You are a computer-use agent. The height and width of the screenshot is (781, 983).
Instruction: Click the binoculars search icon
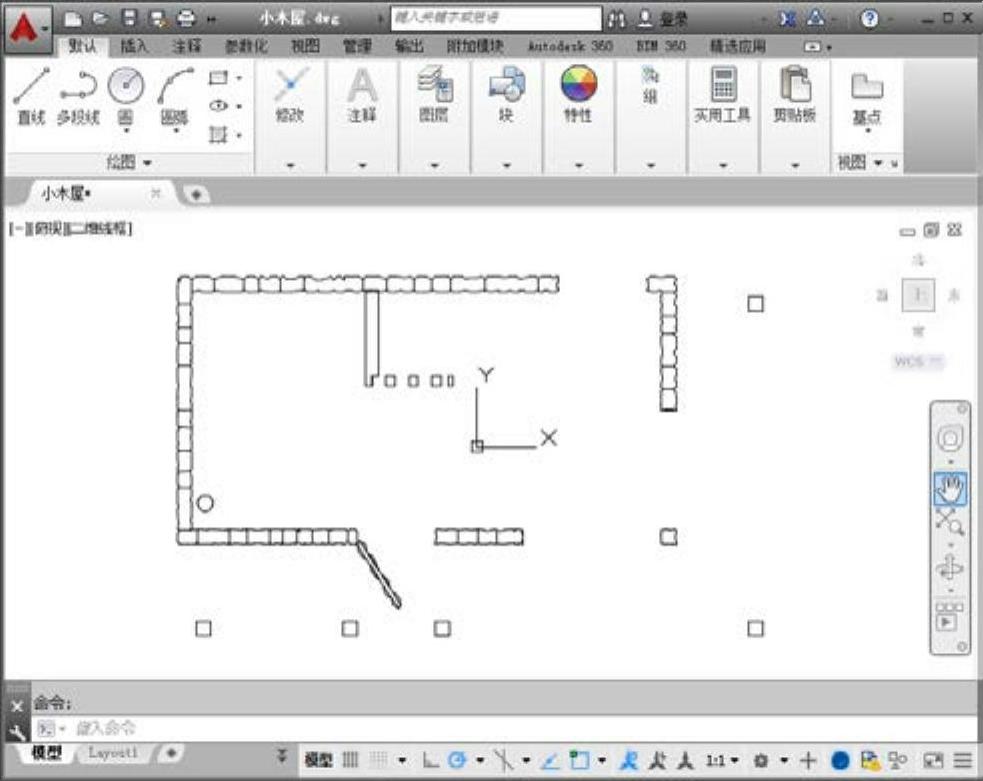pos(616,19)
